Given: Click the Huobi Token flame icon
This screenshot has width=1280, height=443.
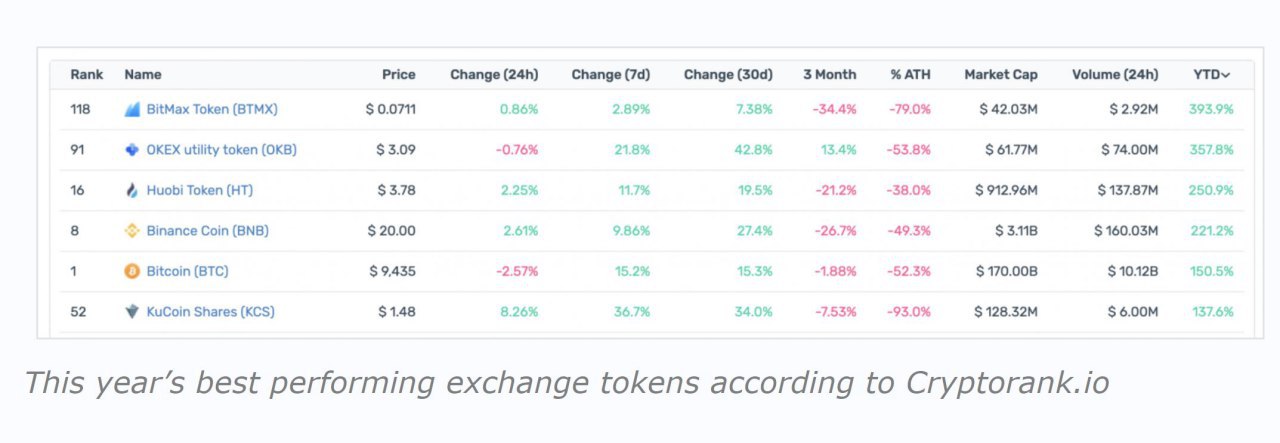Looking at the screenshot, I should 132,190.
